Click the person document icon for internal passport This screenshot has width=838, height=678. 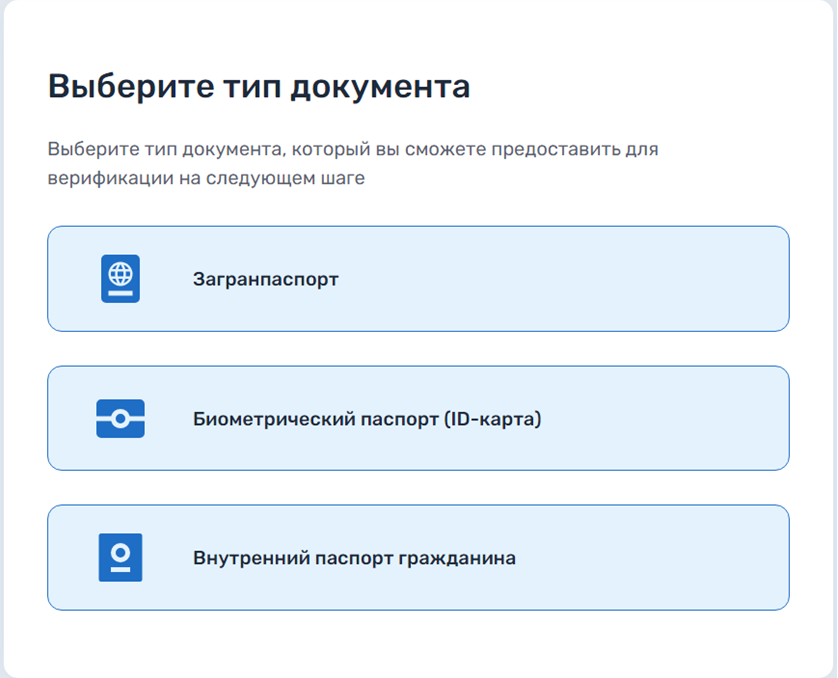point(119,557)
